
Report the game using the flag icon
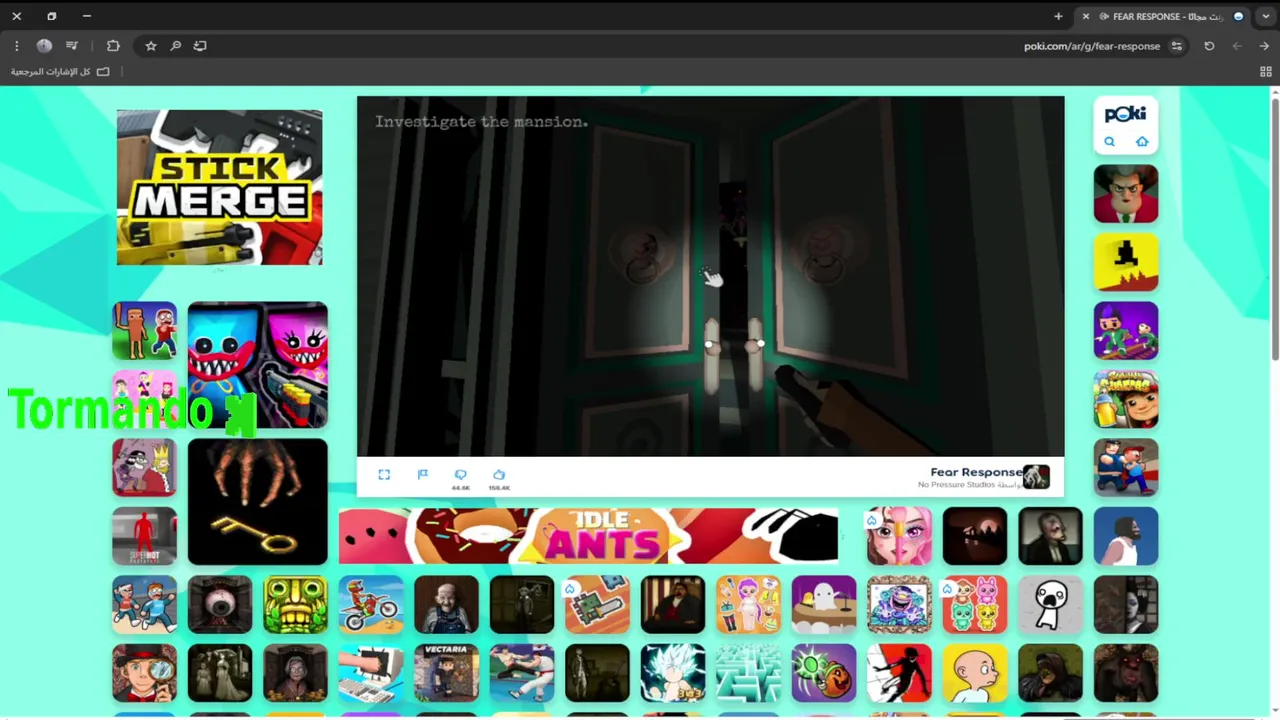[422, 475]
